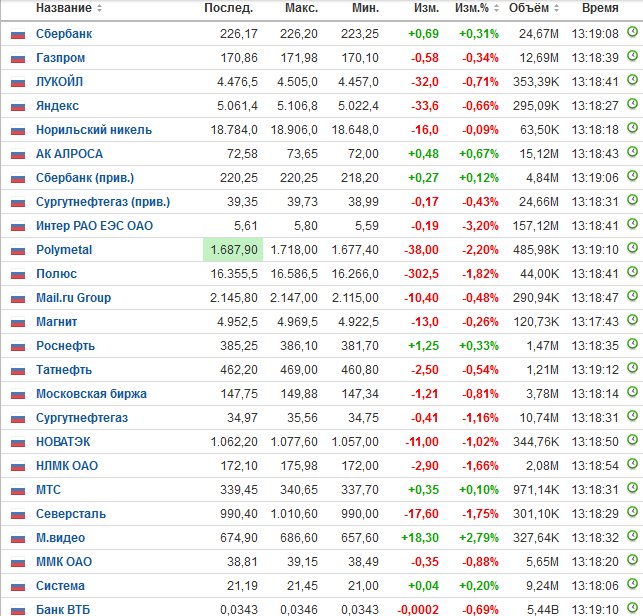Open the Сбербанк stock link
The image size is (643, 616).
point(64,34)
